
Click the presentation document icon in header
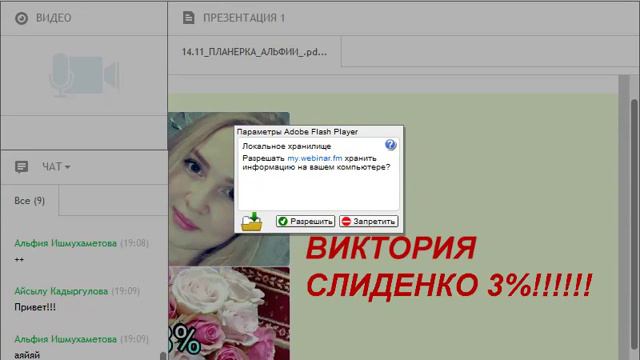pyautogui.click(x=188, y=18)
